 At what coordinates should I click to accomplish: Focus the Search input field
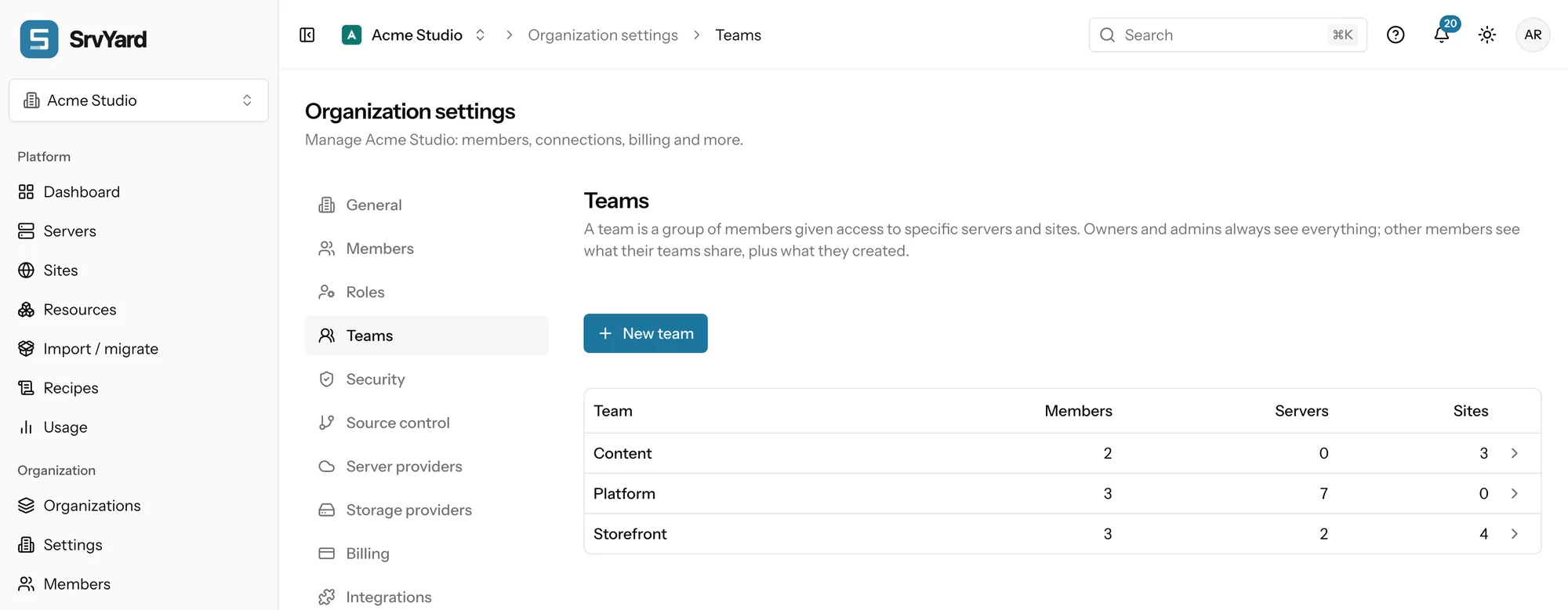(x=1228, y=35)
